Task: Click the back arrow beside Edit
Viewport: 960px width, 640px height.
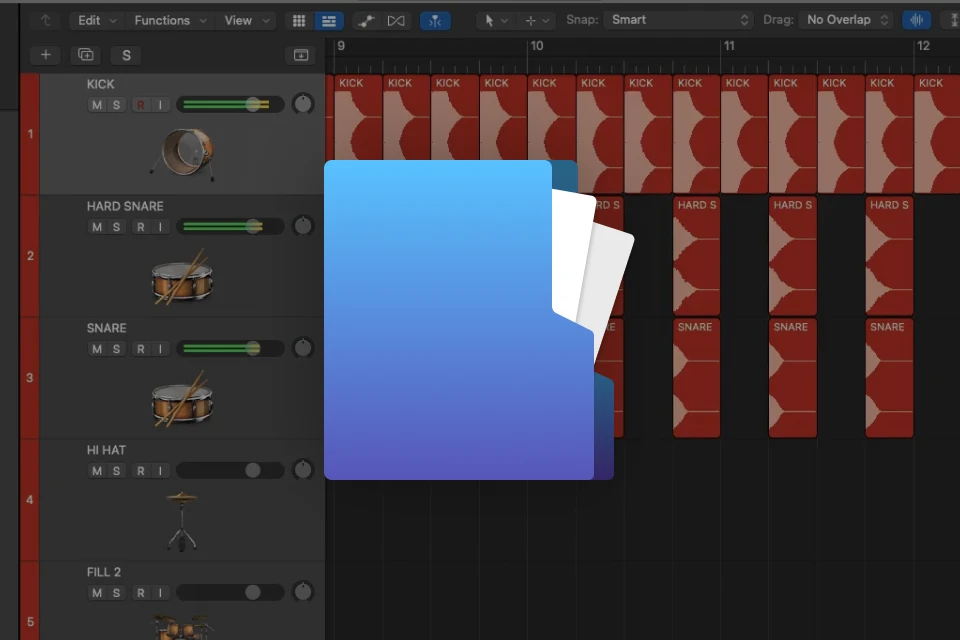Action: (x=46, y=20)
